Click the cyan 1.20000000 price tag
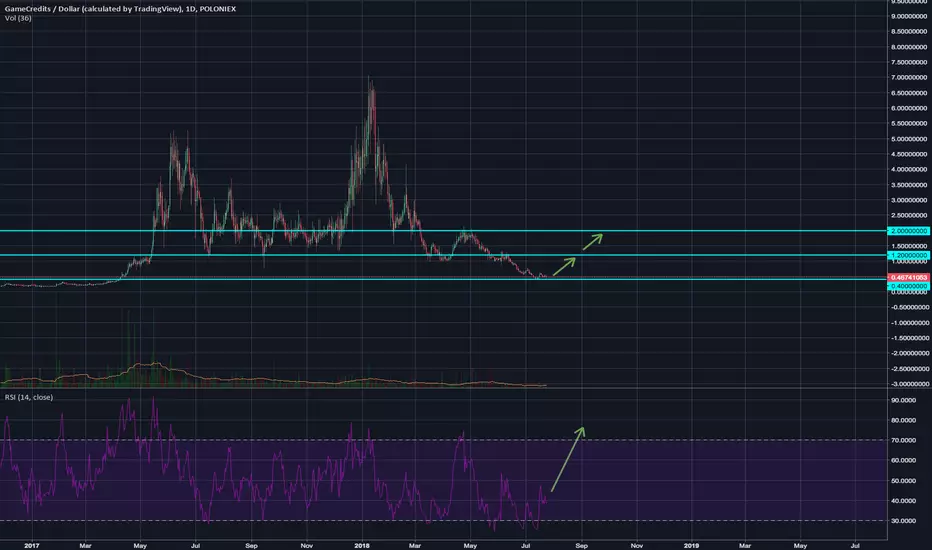The height and width of the screenshot is (550, 932). pyautogui.click(x=909, y=255)
